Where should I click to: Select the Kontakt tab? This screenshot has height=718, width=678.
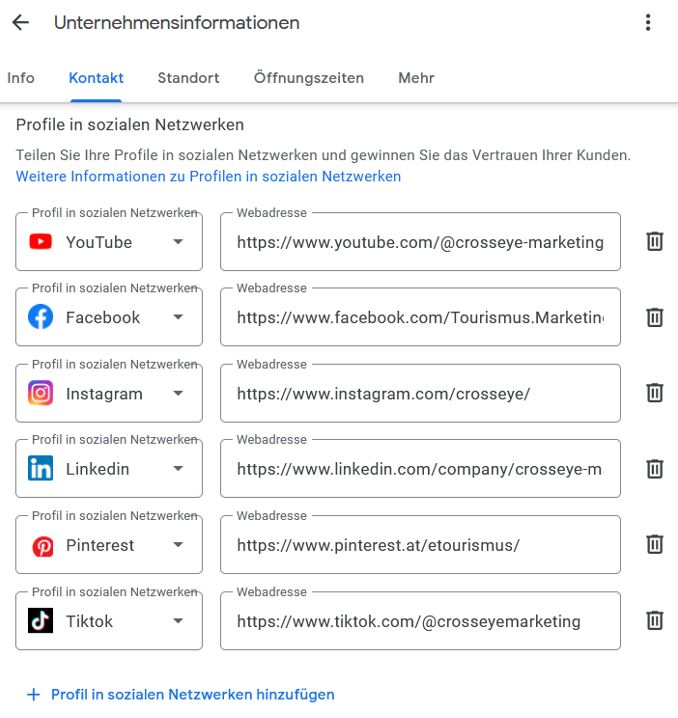[96, 78]
